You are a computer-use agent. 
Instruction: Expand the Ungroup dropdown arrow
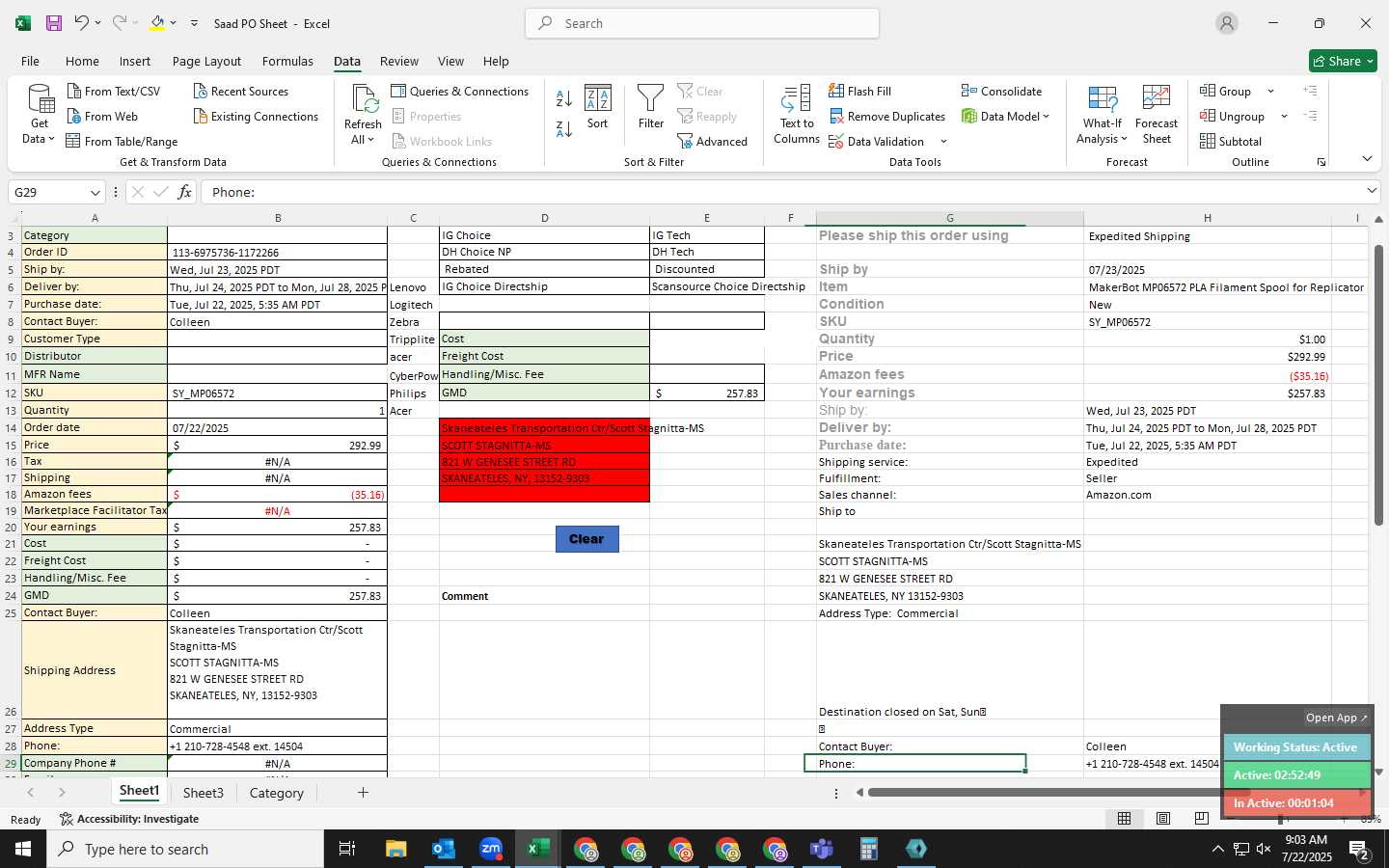coord(1284,117)
